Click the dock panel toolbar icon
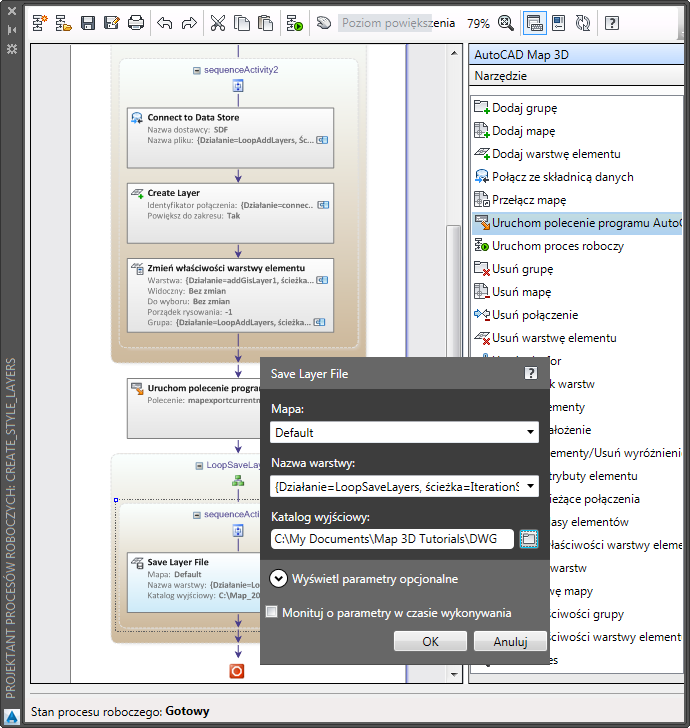690x728 pixels. (x=559, y=23)
